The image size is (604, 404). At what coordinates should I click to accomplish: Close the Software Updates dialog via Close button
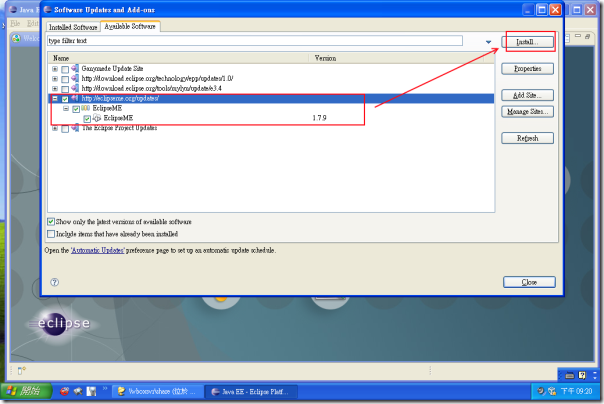529,282
